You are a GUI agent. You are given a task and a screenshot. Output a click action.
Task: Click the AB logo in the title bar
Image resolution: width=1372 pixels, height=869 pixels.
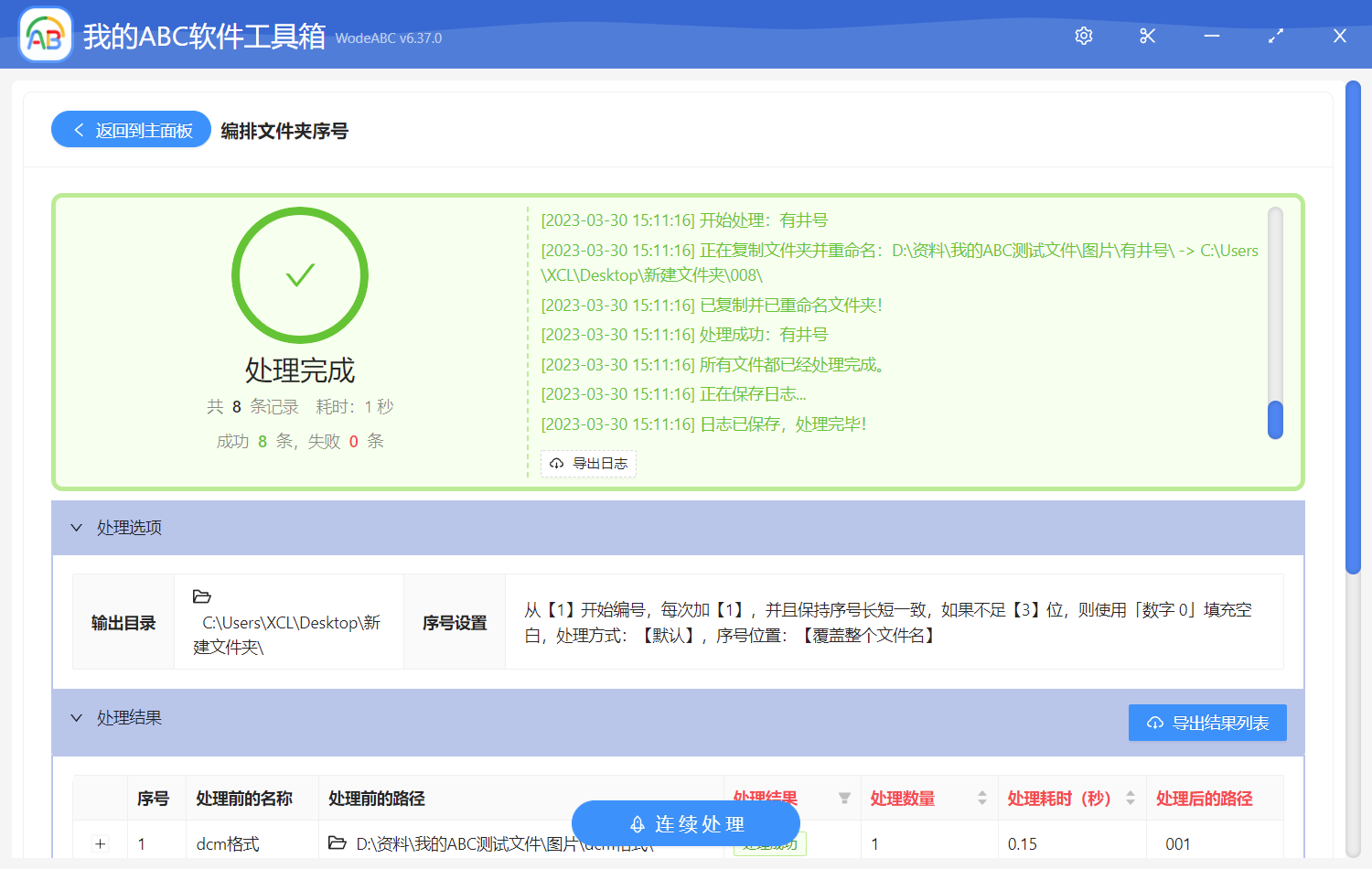point(45,36)
